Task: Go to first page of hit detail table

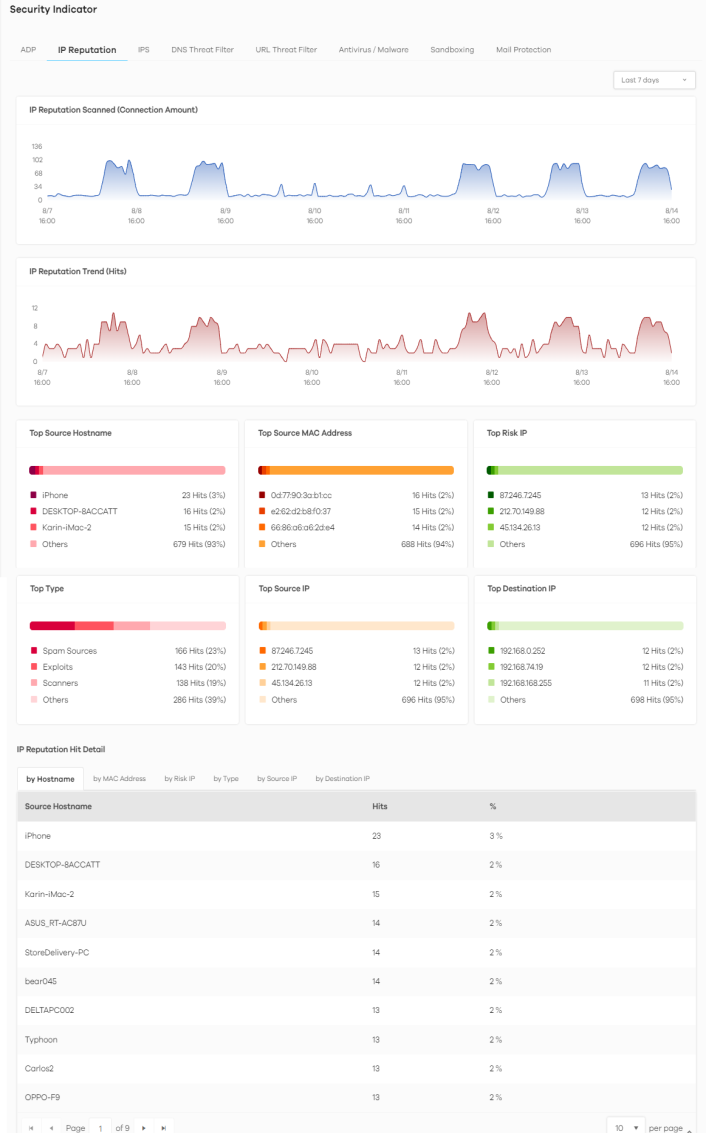Action: pos(31,1127)
